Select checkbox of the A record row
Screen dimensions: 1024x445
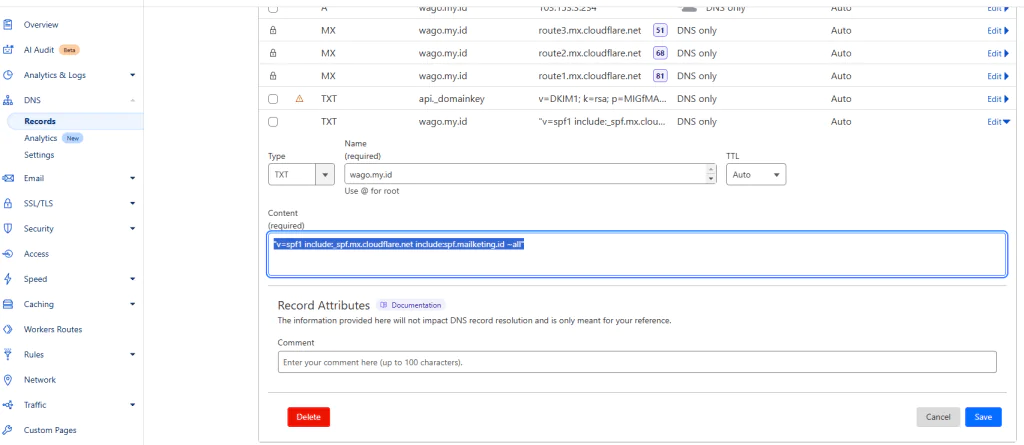tap(273, 8)
